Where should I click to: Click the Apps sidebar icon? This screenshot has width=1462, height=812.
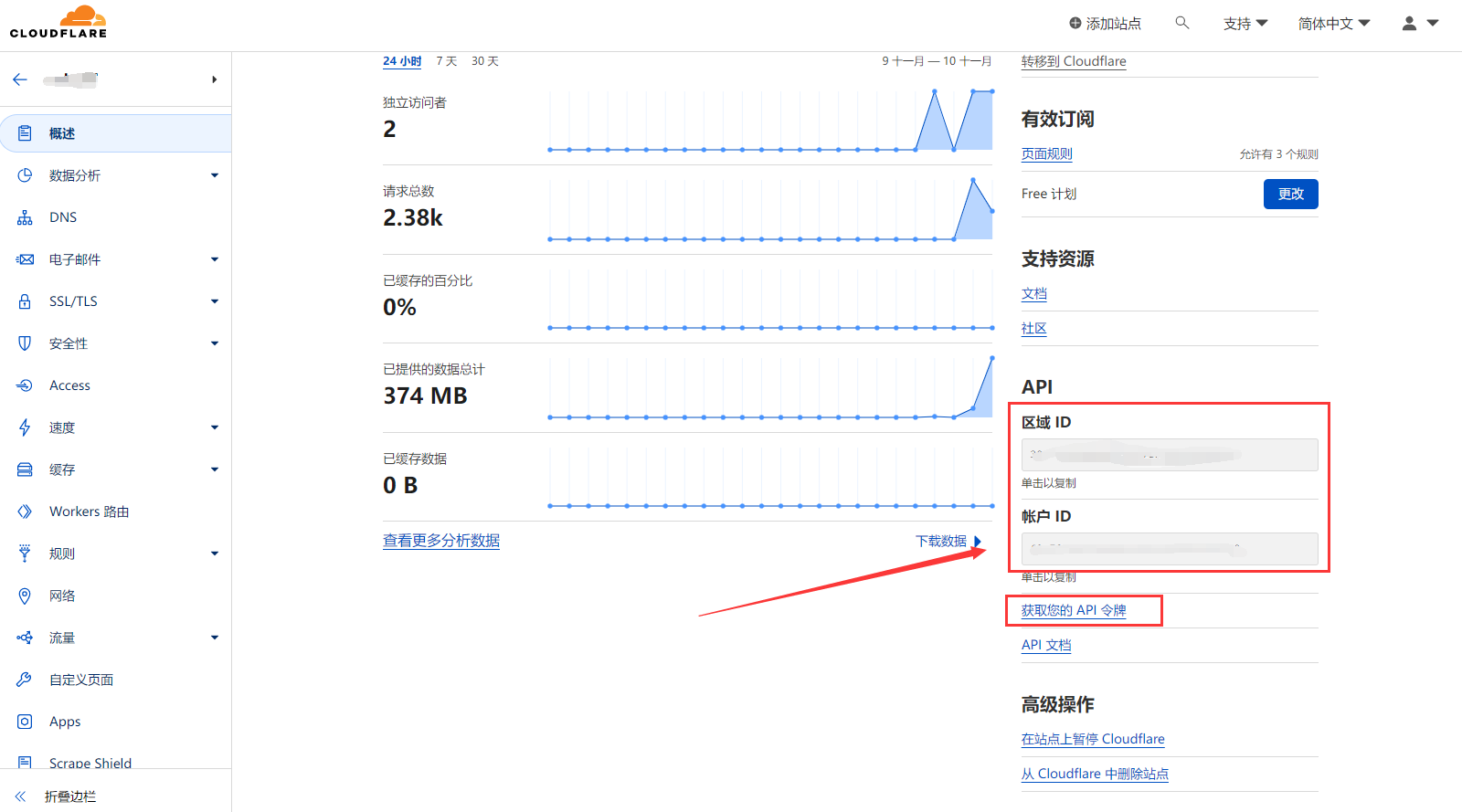tap(25, 722)
